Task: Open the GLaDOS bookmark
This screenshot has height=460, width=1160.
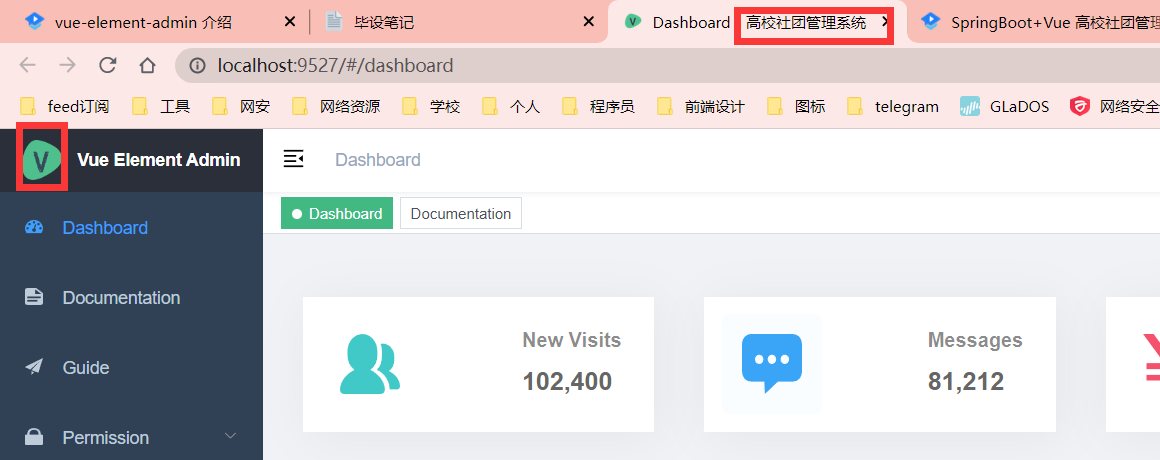Action: click(1005, 106)
